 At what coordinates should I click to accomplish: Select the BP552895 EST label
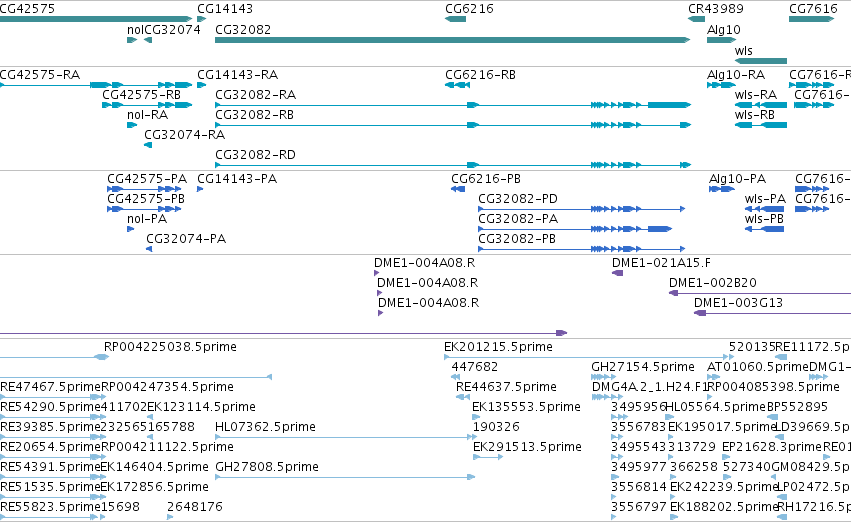[x=797, y=407]
